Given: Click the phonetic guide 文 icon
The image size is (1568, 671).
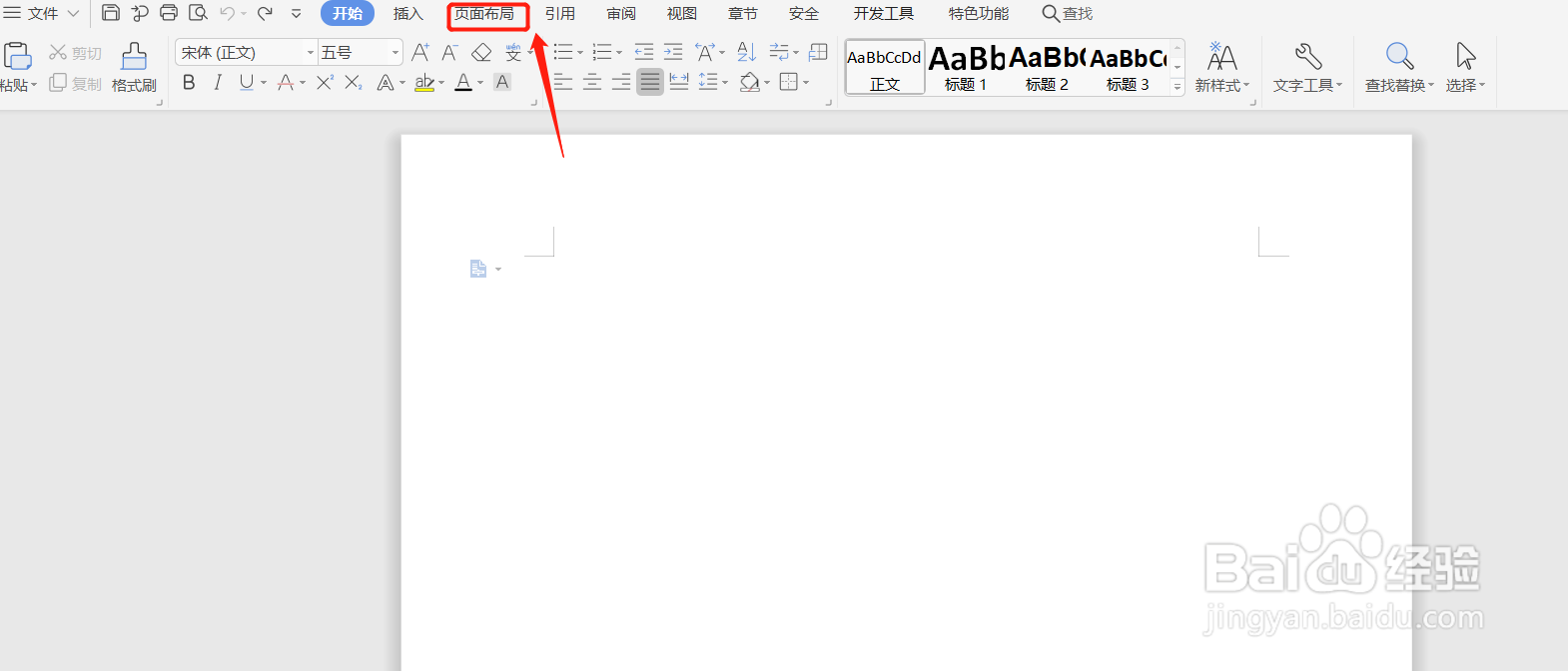Looking at the screenshot, I should (x=513, y=52).
